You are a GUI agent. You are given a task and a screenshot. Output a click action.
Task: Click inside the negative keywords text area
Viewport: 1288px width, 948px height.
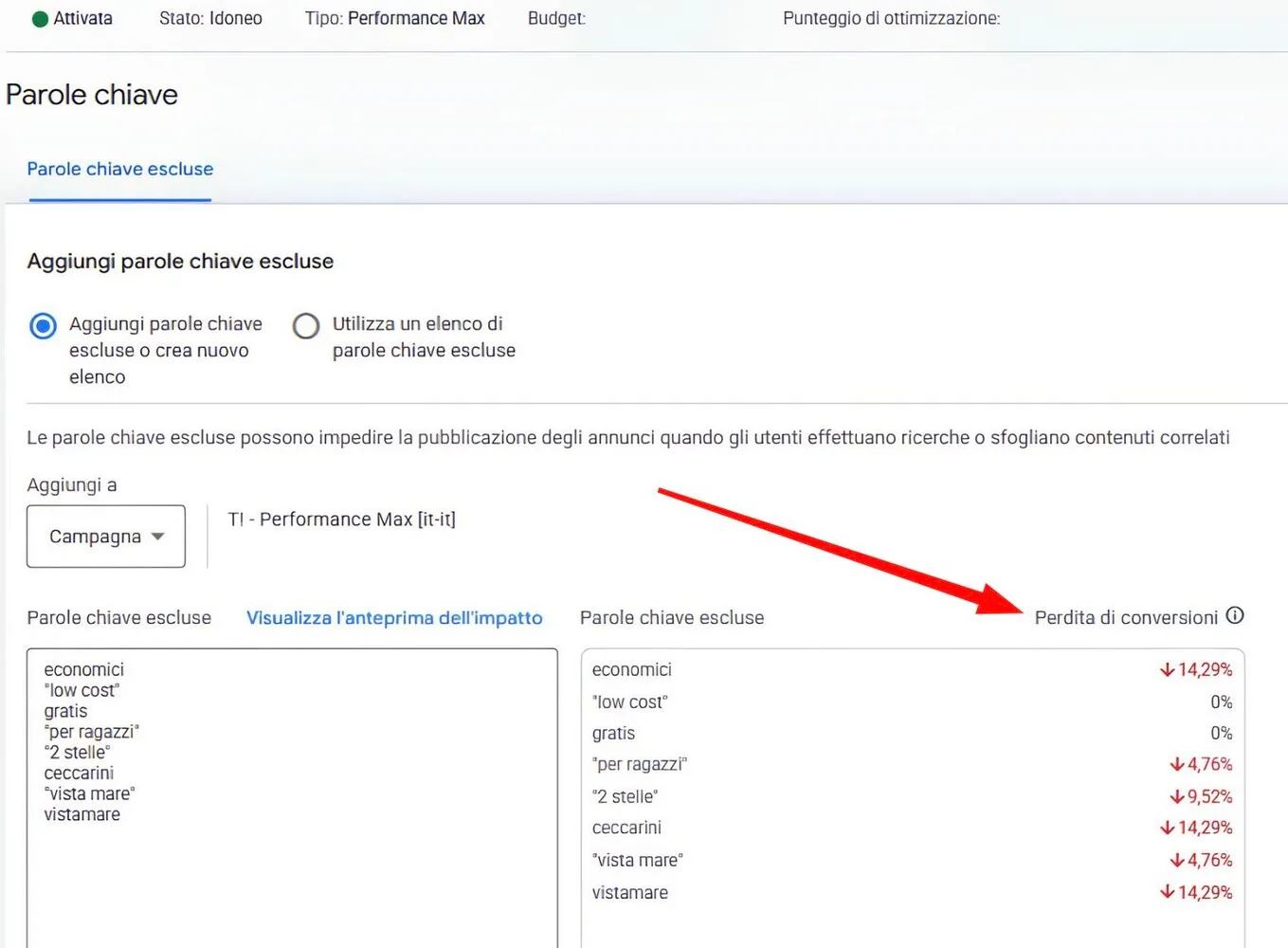(292, 798)
